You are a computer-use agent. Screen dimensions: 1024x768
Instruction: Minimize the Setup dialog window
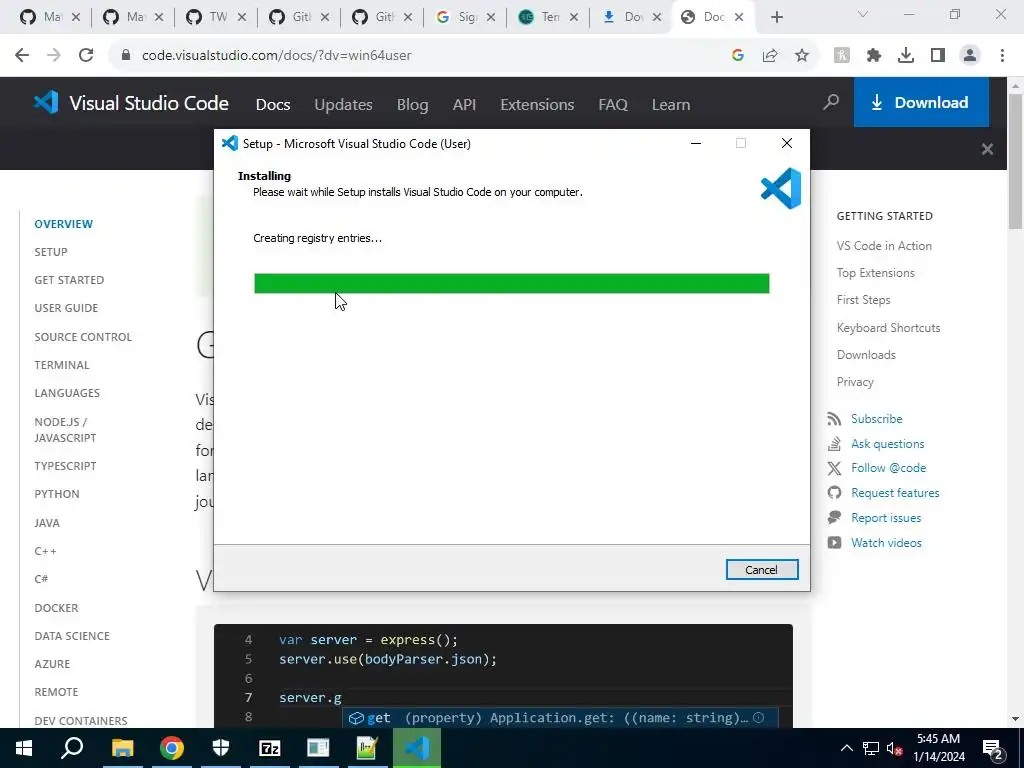[x=696, y=143]
